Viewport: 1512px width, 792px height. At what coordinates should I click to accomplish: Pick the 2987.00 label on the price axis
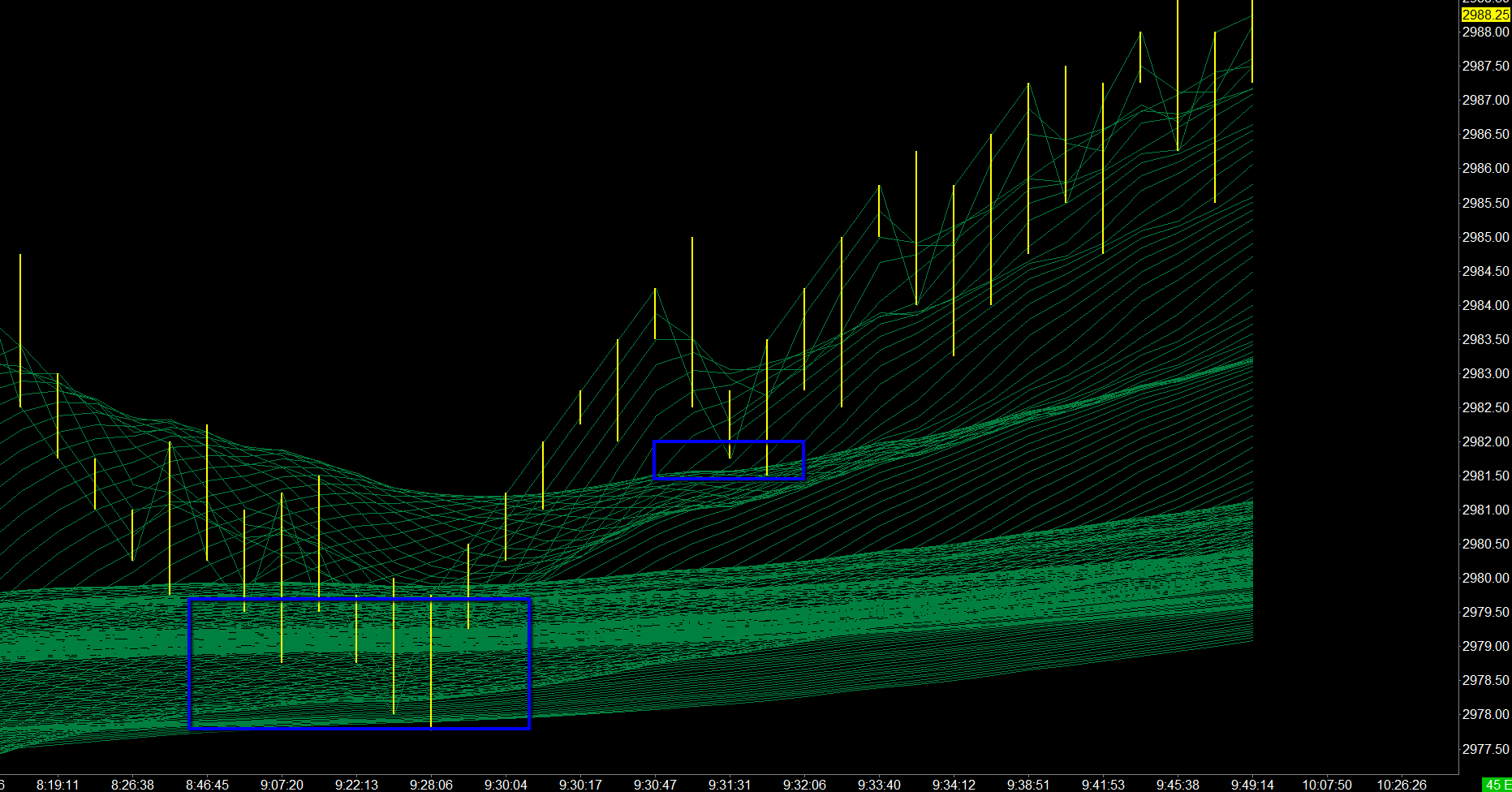[x=1485, y=100]
